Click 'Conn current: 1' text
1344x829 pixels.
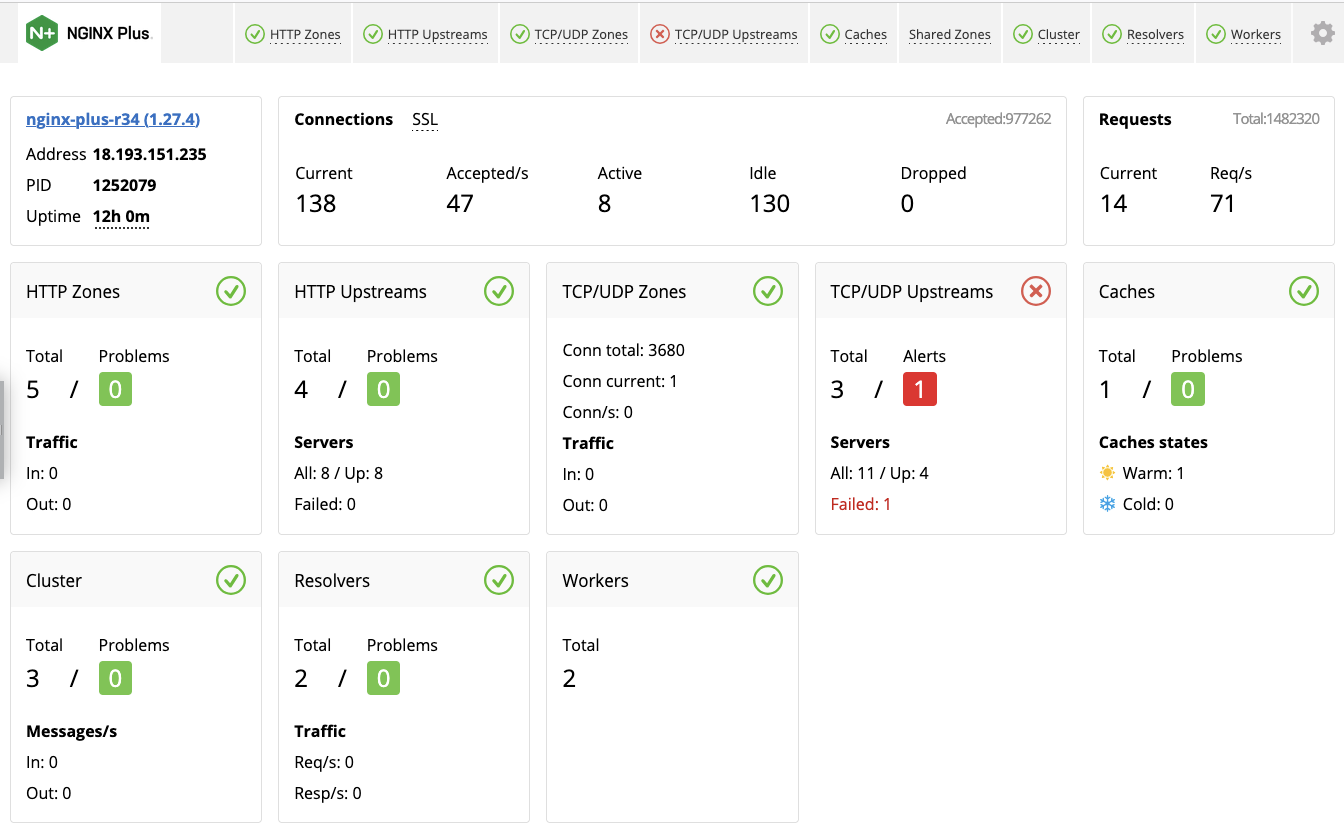(x=620, y=381)
